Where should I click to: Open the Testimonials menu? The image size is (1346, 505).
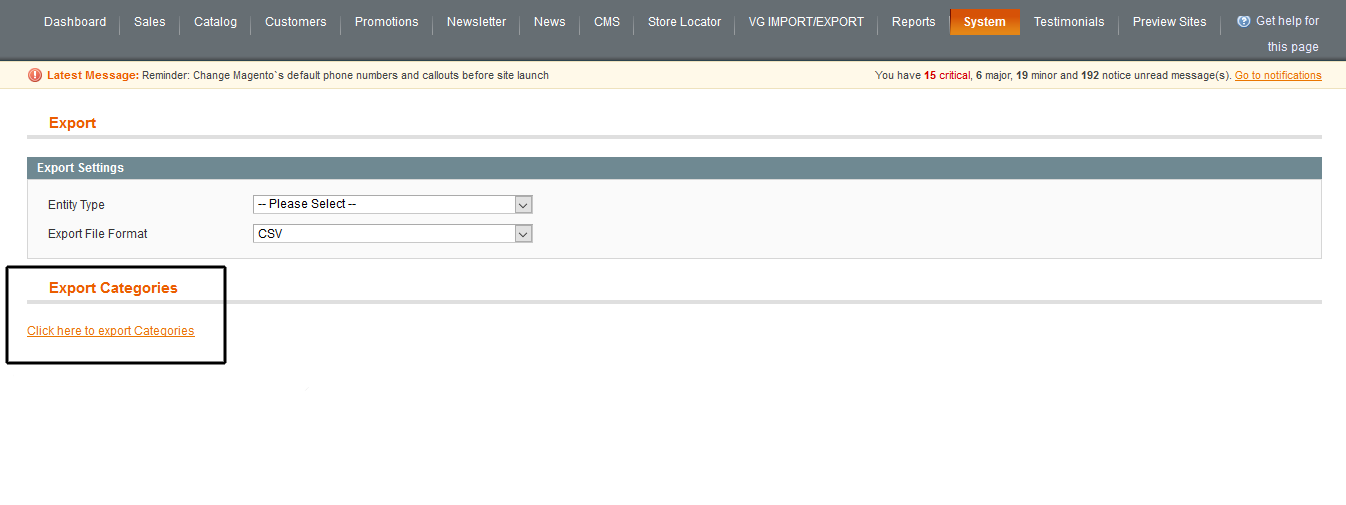[1068, 22]
